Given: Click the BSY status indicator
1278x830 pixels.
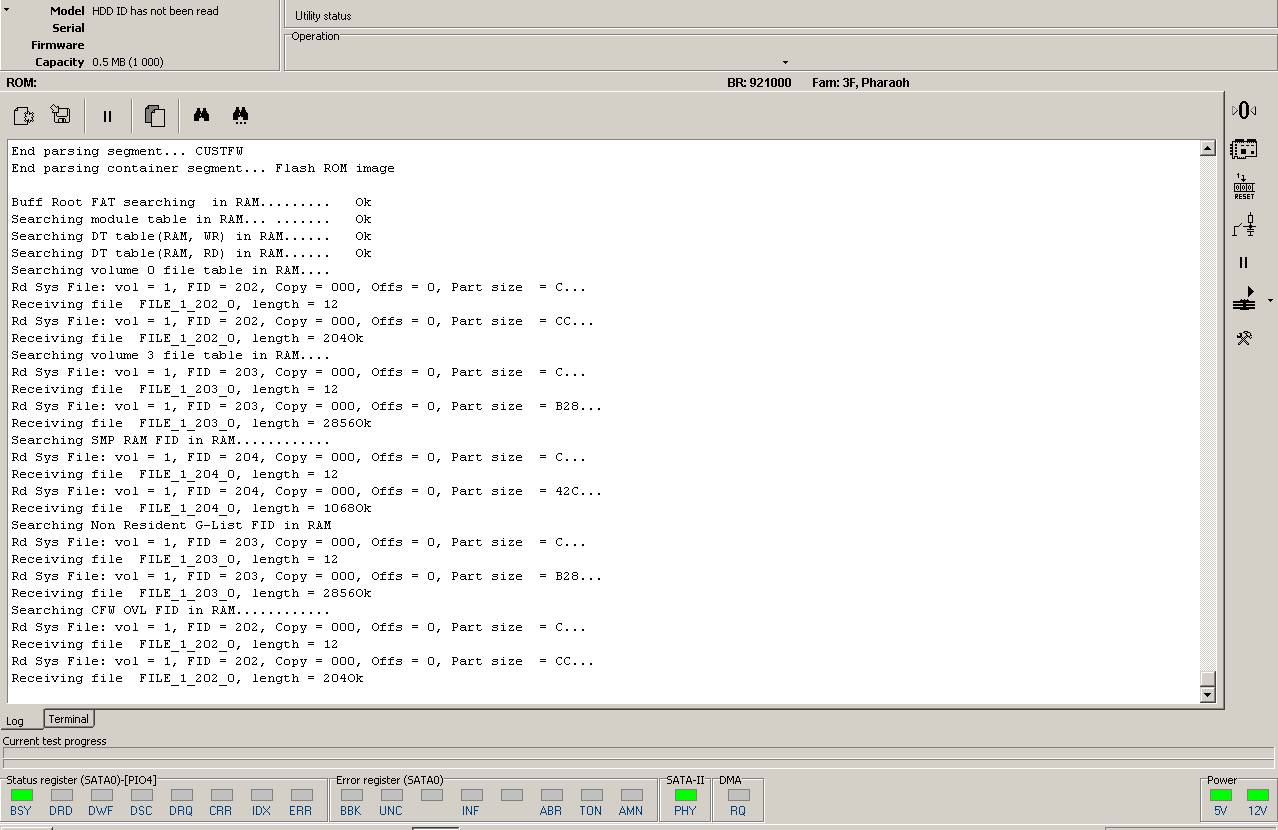Looking at the screenshot, I should point(21,795).
